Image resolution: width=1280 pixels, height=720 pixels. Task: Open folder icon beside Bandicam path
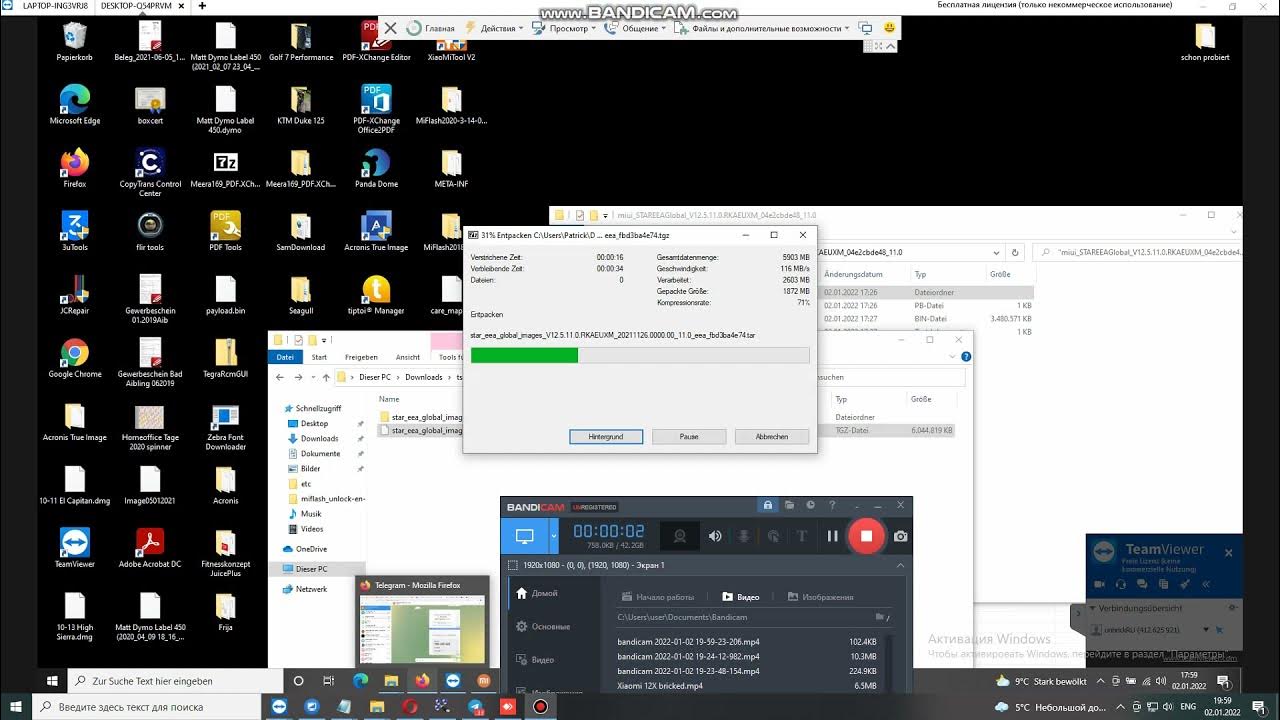(x=881, y=617)
